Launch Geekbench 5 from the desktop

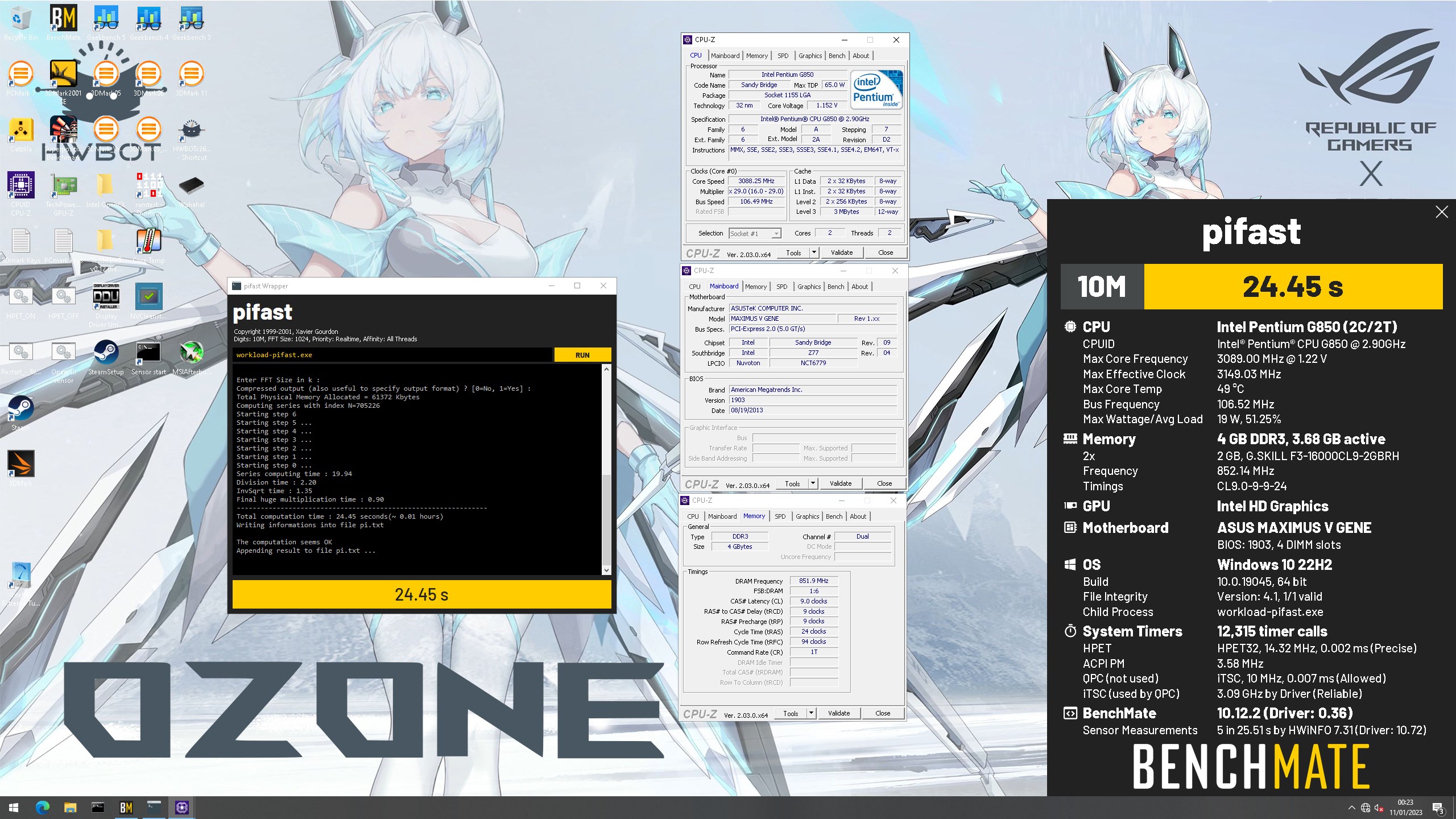click(106, 23)
